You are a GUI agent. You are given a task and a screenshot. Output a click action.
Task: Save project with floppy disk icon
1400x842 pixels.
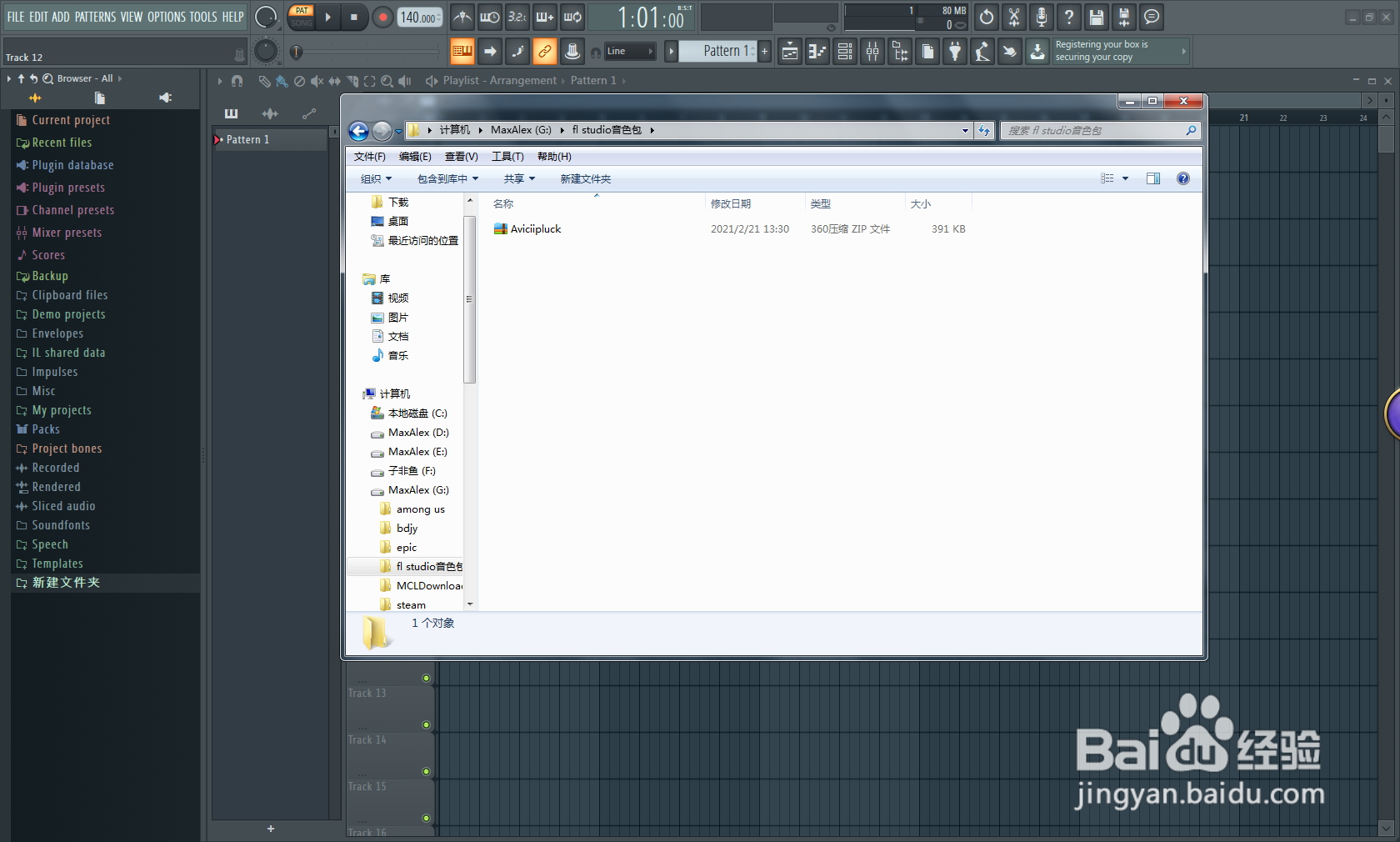tap(1097, 17)
